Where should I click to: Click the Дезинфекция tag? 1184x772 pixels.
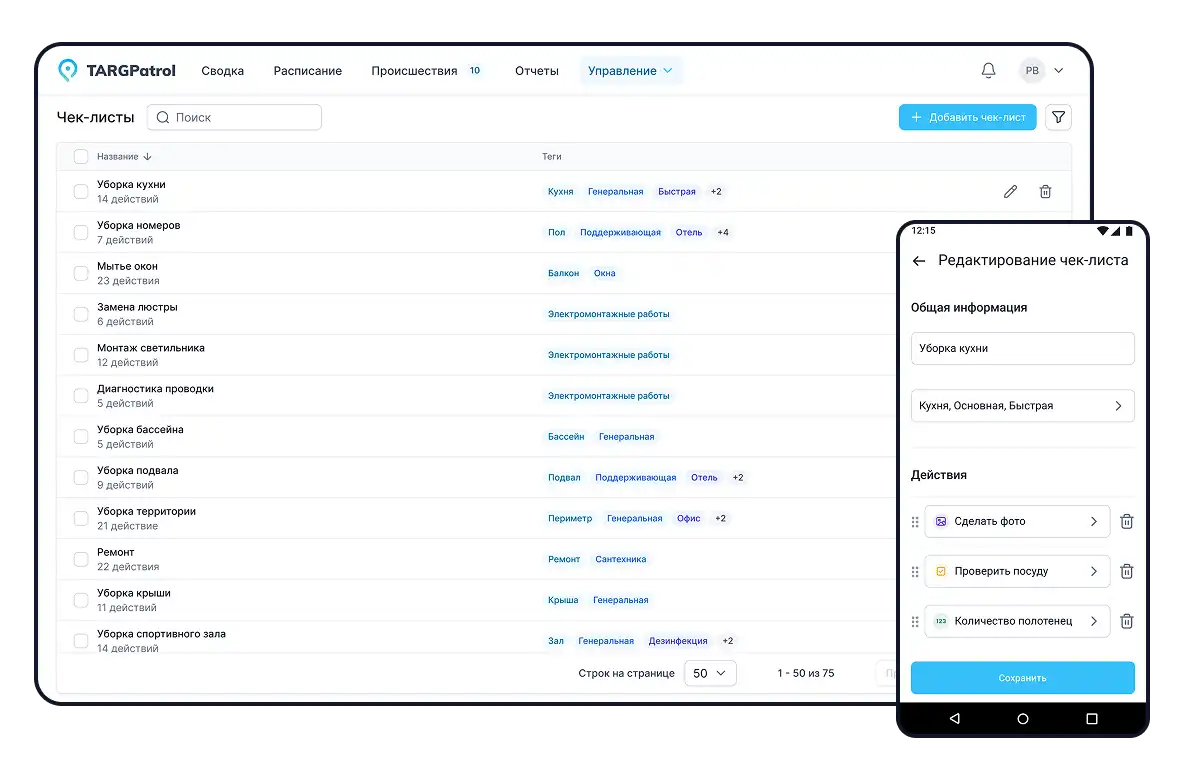tap(678, 641)
